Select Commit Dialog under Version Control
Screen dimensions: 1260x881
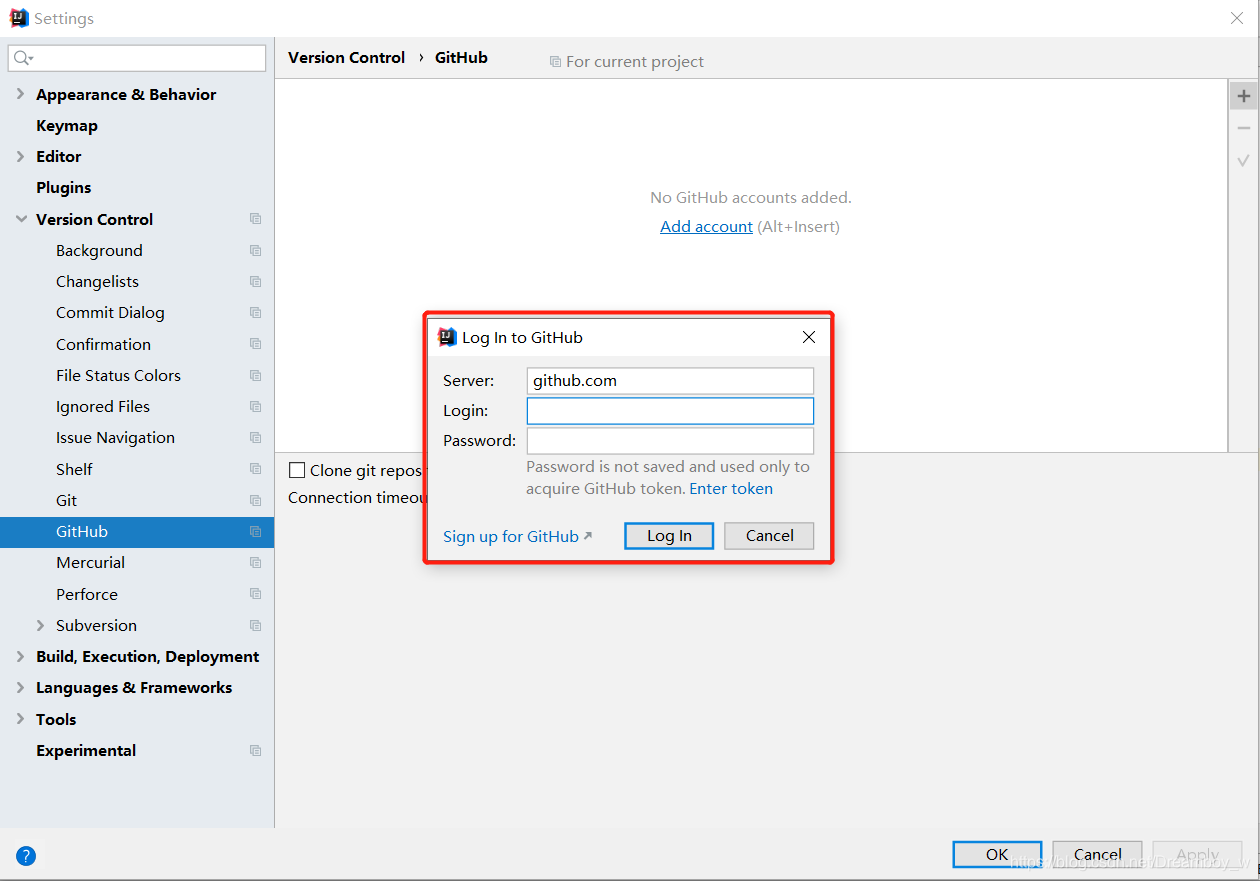[110, 313]
